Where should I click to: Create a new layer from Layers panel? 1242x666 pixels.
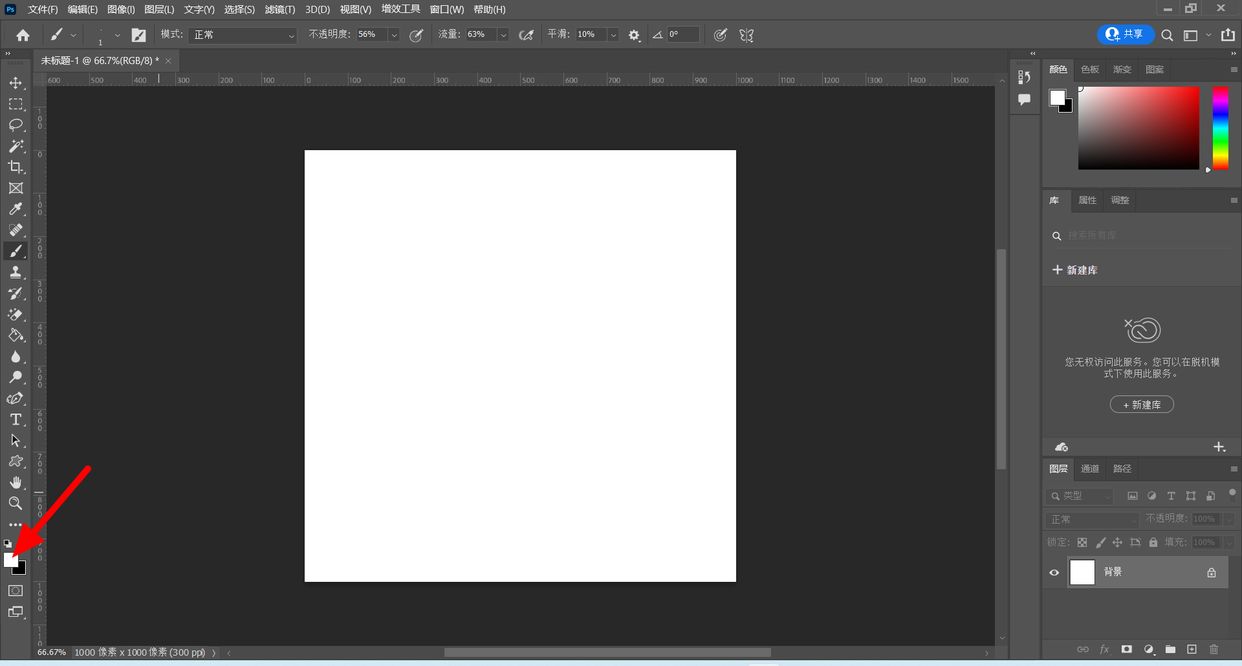(x=1191, y=650)
